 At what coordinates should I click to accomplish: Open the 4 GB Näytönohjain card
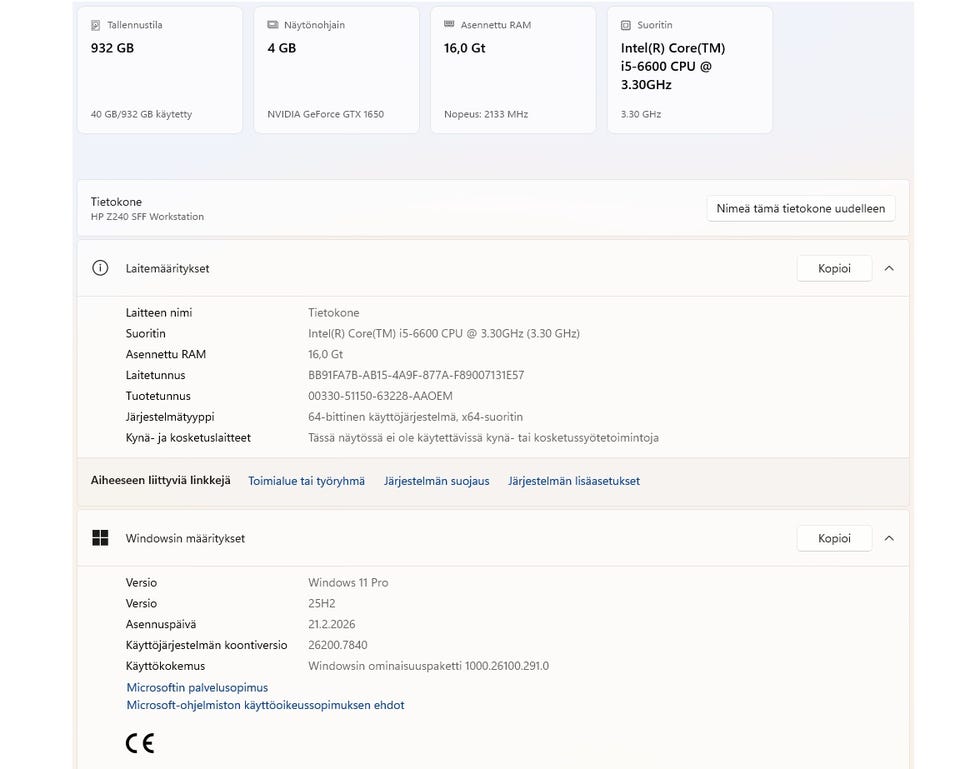[336, 70]
